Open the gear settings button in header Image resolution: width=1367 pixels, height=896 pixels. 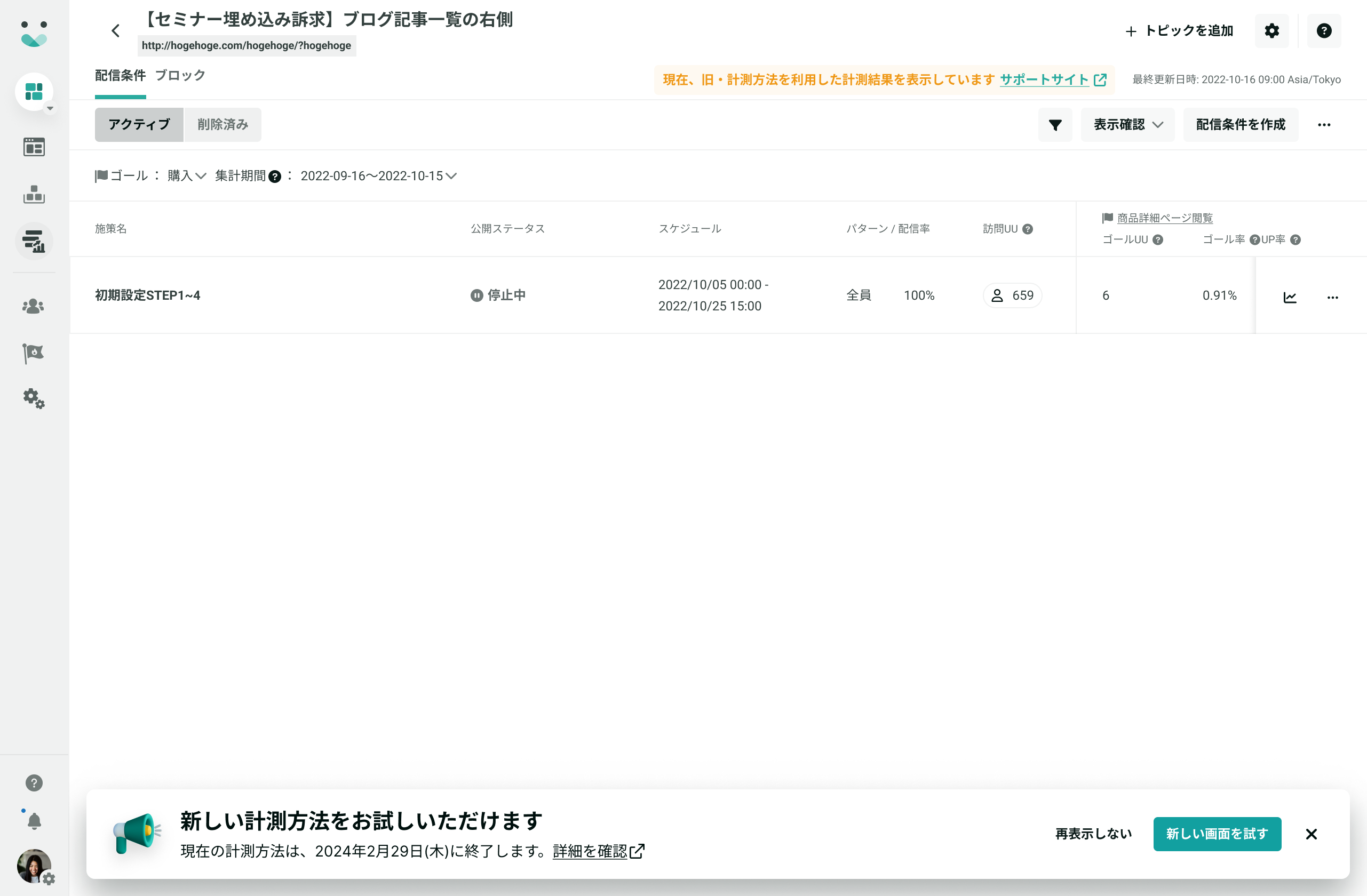(1271, 31)
